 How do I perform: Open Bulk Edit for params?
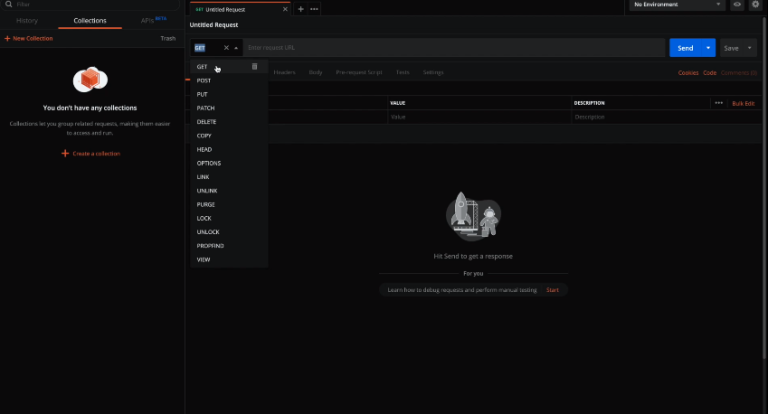743,103
